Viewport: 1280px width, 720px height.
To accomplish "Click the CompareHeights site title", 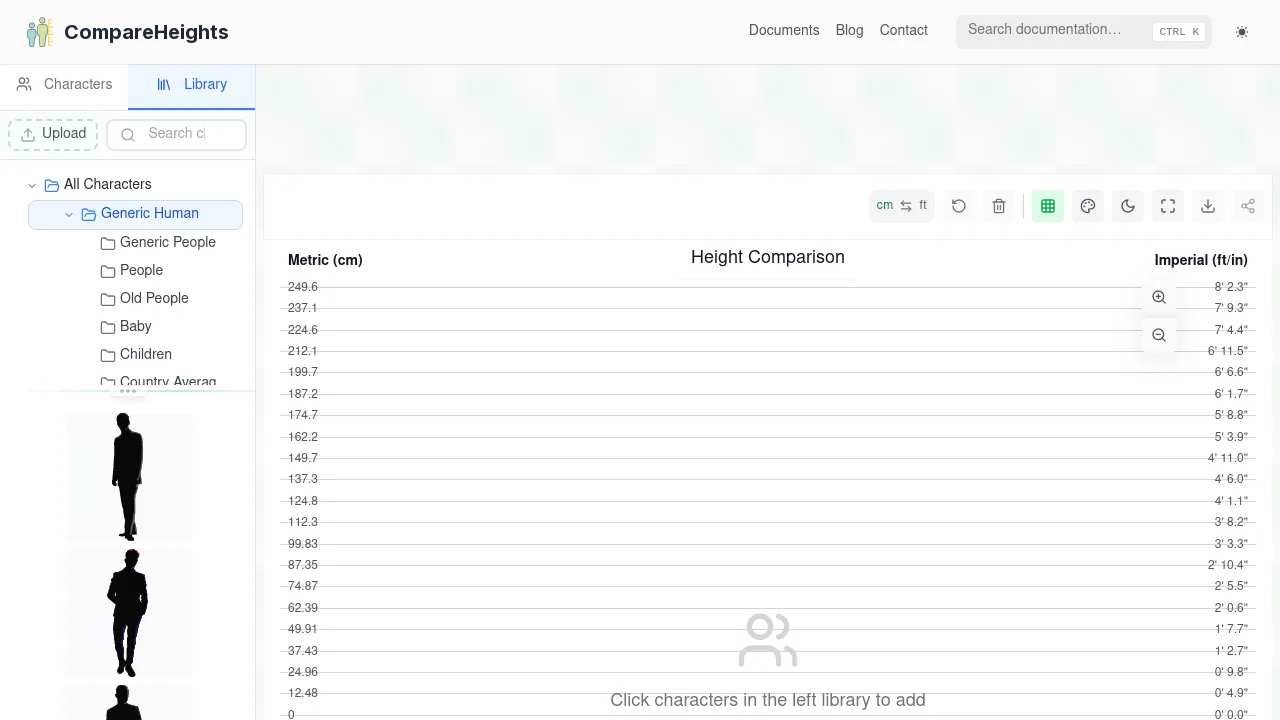I will tap(146, 32).
